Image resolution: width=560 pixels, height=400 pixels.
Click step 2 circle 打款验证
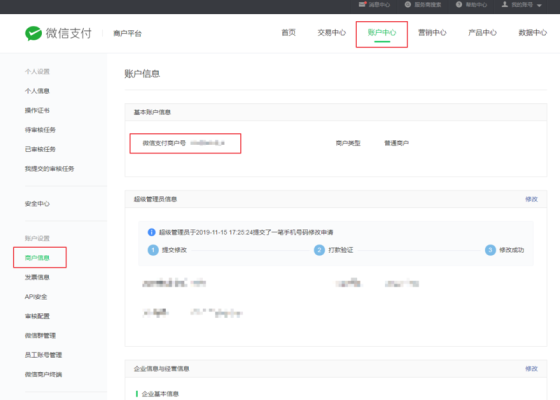(x=319, y=250)
